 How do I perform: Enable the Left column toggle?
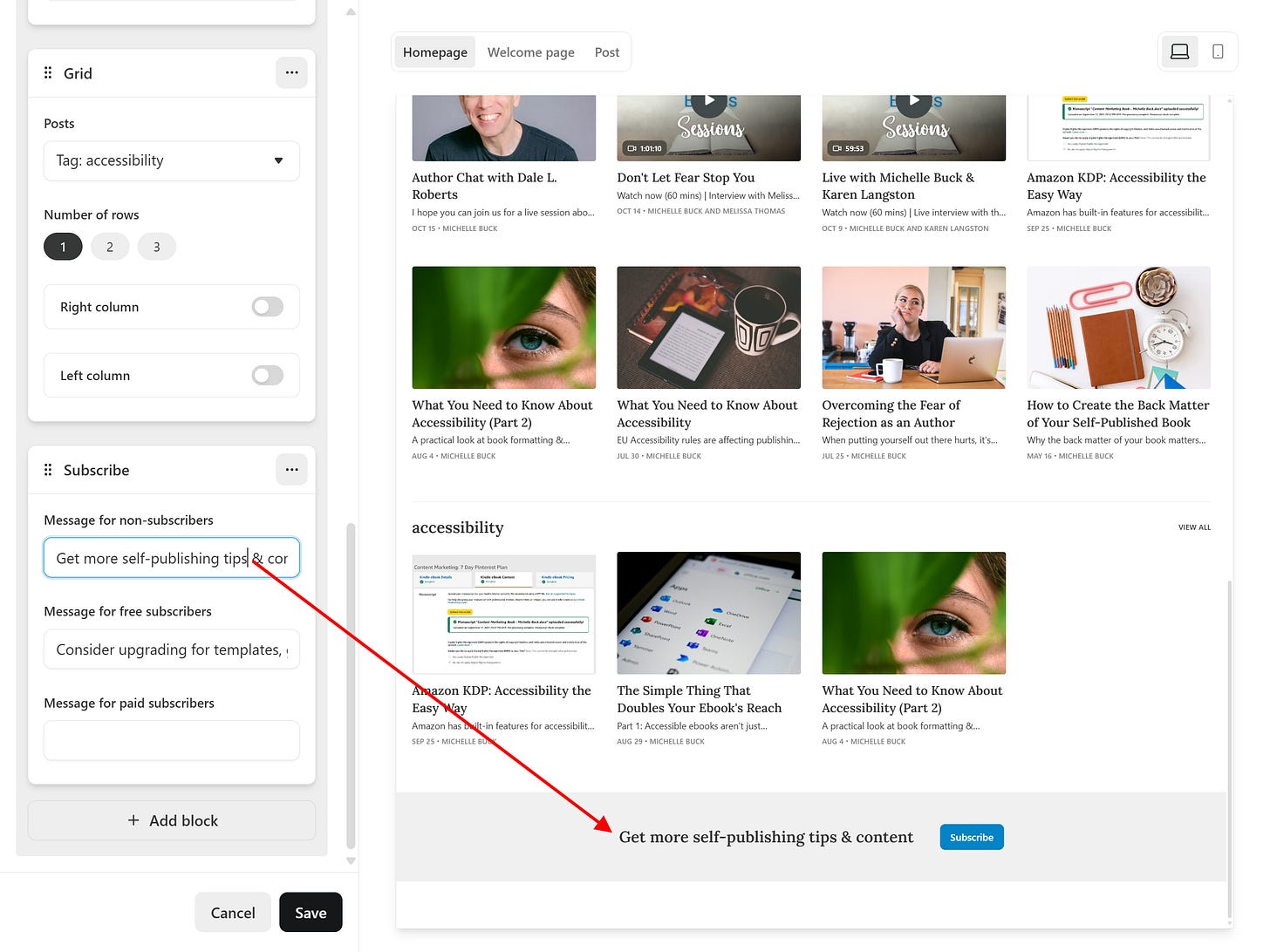(267, 375)
